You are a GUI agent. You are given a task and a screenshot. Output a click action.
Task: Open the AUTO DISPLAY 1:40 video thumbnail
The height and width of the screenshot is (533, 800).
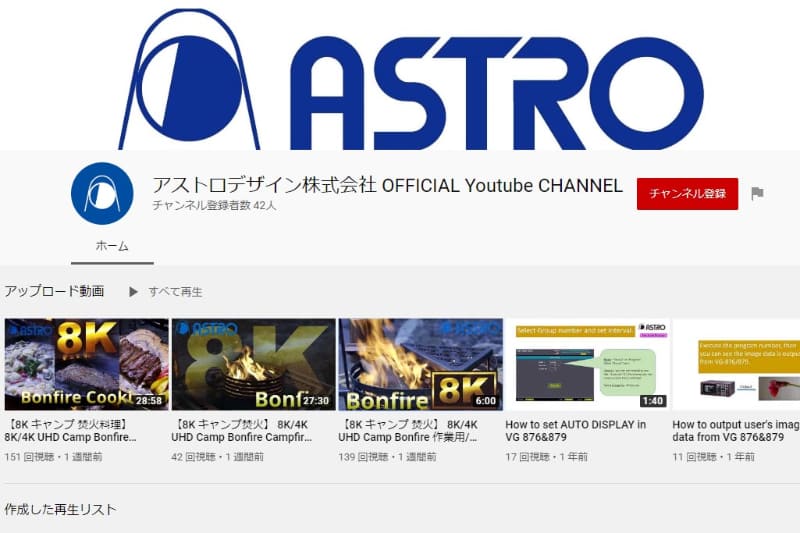[587, 364]
